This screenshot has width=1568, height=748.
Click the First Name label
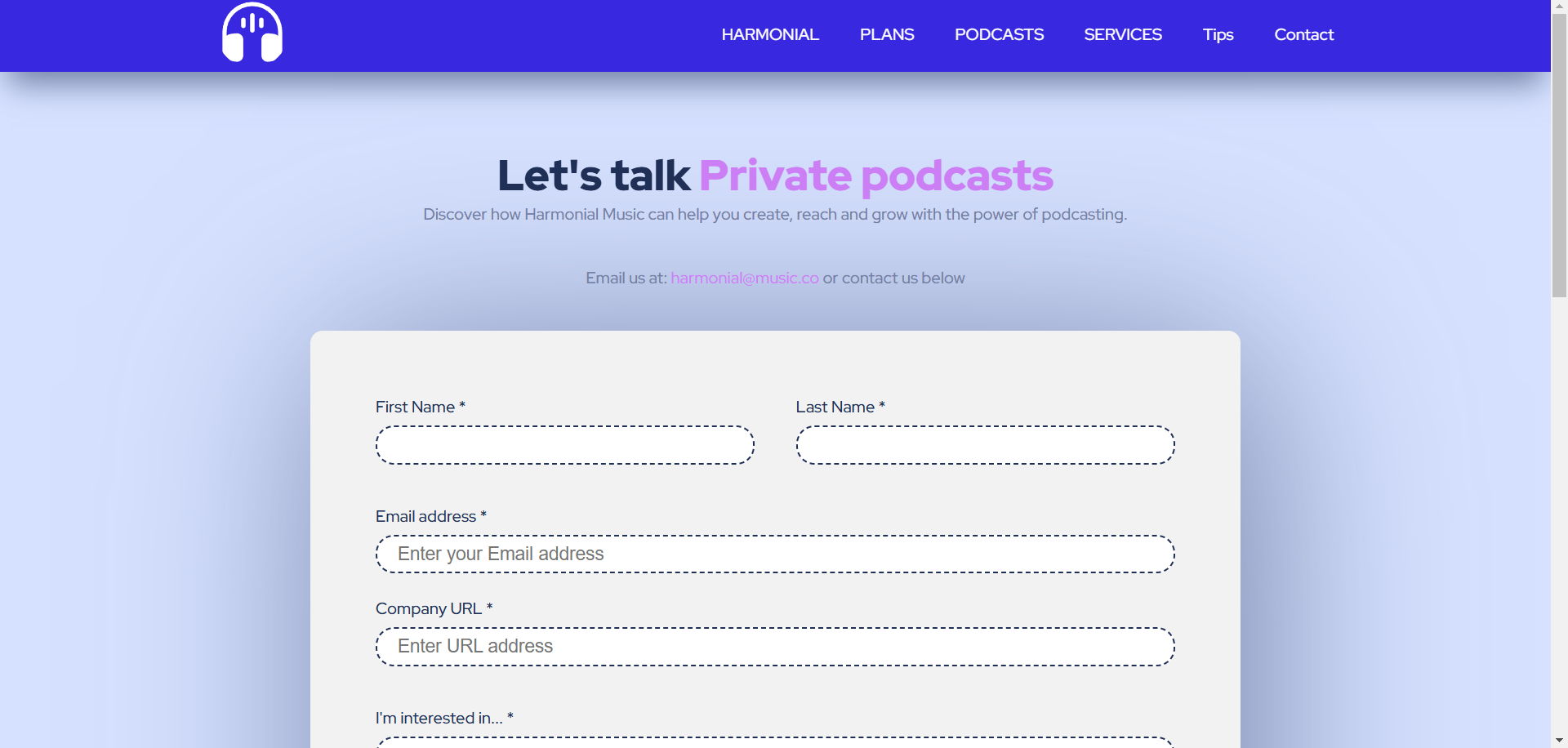pos(415,407)
